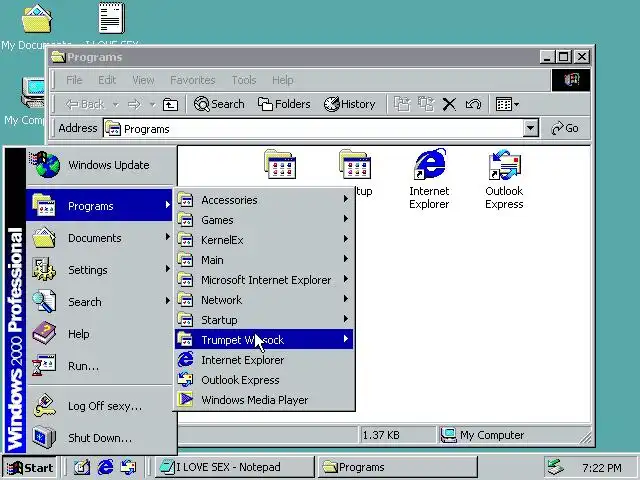Open the Help menu in Programs window
The height and width of the screenshot is (480, 640).
[282, 80]
